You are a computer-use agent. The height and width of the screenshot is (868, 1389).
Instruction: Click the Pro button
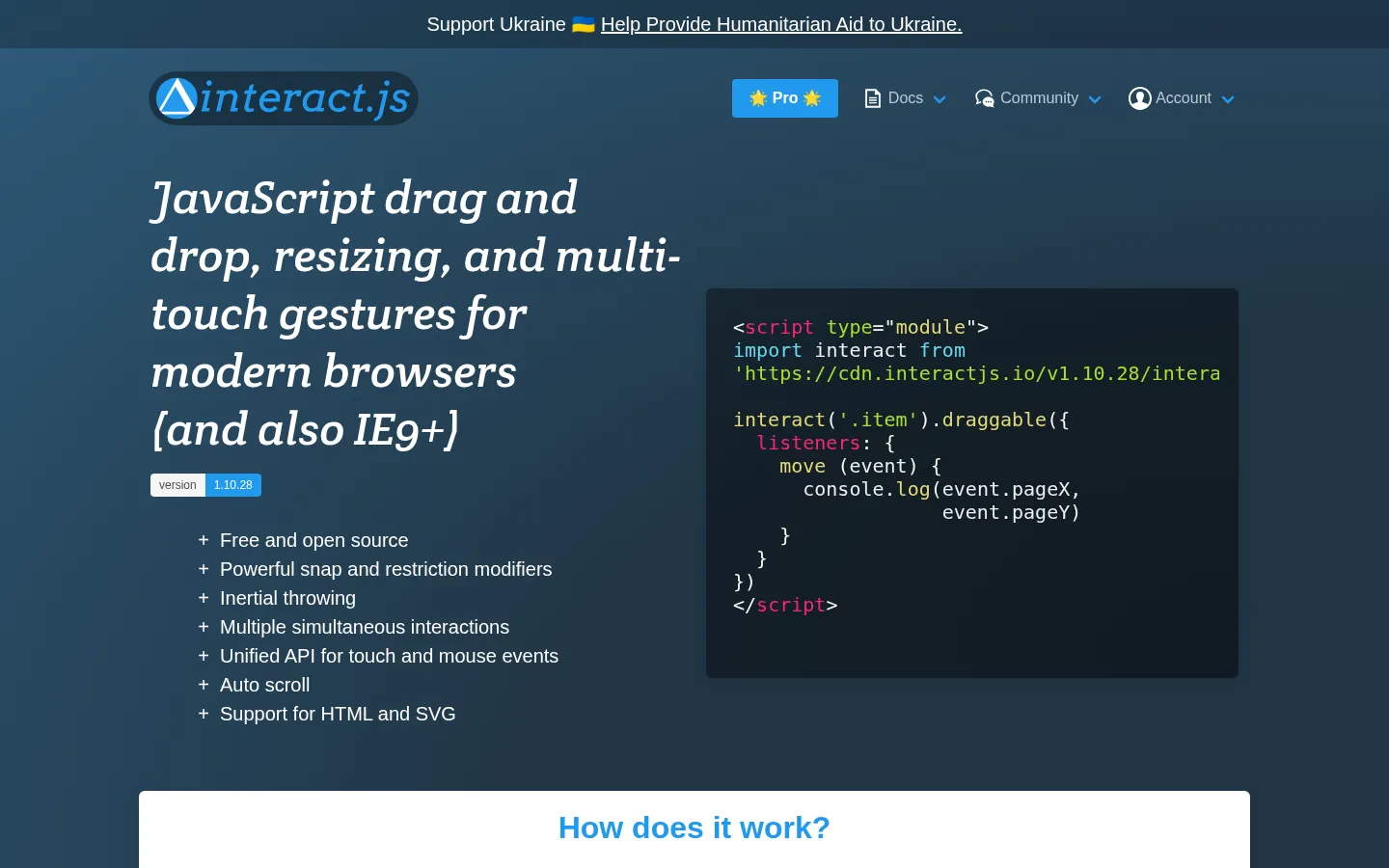[785, 98]
